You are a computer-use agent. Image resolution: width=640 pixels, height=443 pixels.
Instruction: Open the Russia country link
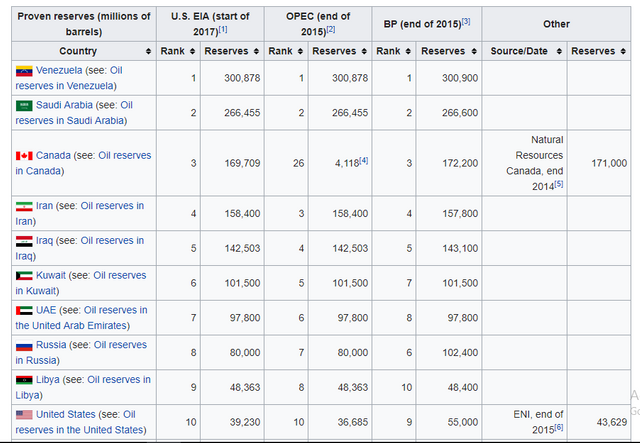pos(51,345)
